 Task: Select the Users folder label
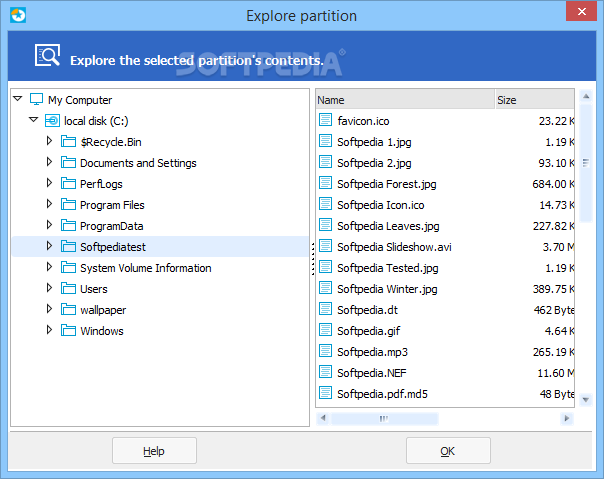click(94, 289)
